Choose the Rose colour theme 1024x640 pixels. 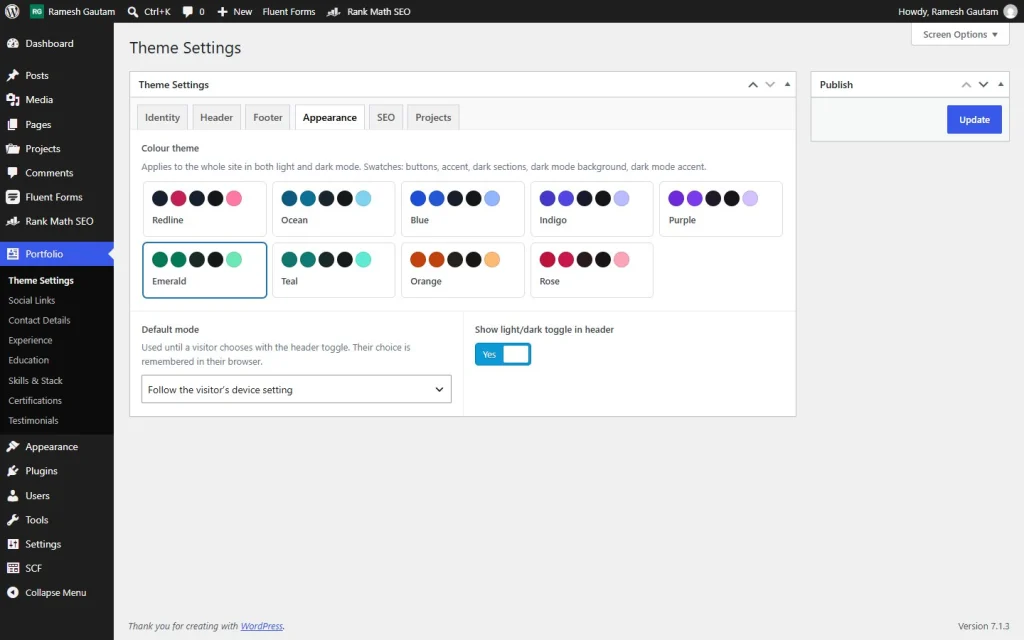592,270
